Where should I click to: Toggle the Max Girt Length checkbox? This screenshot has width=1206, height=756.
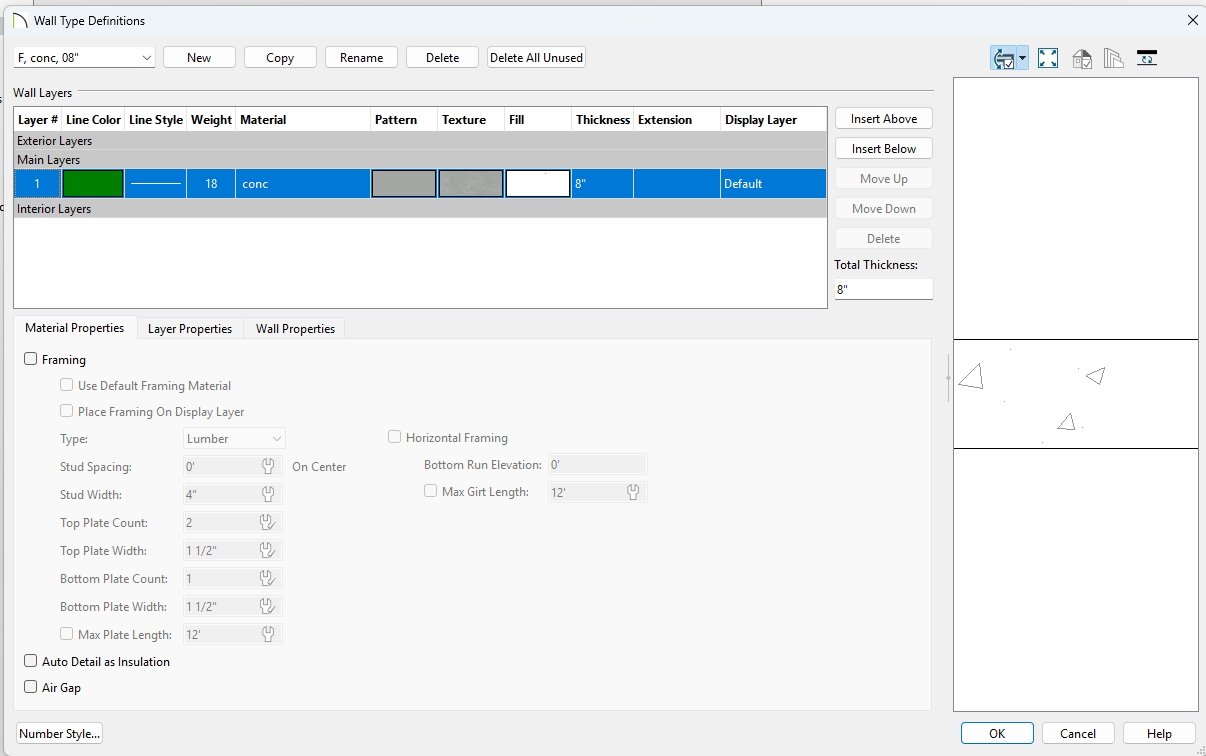(430, 491)
